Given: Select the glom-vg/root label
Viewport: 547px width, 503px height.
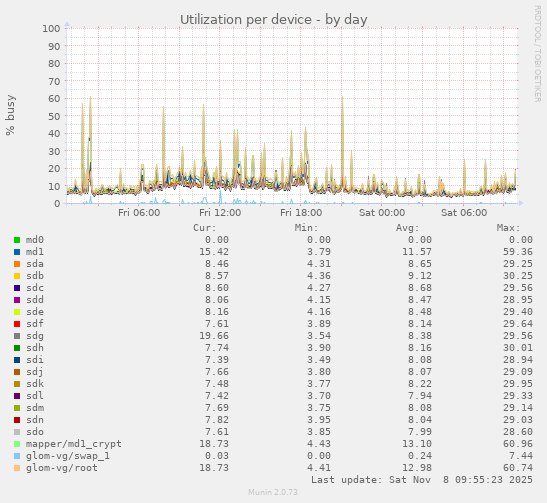Looking at the screenshot, I should point(62,468).
